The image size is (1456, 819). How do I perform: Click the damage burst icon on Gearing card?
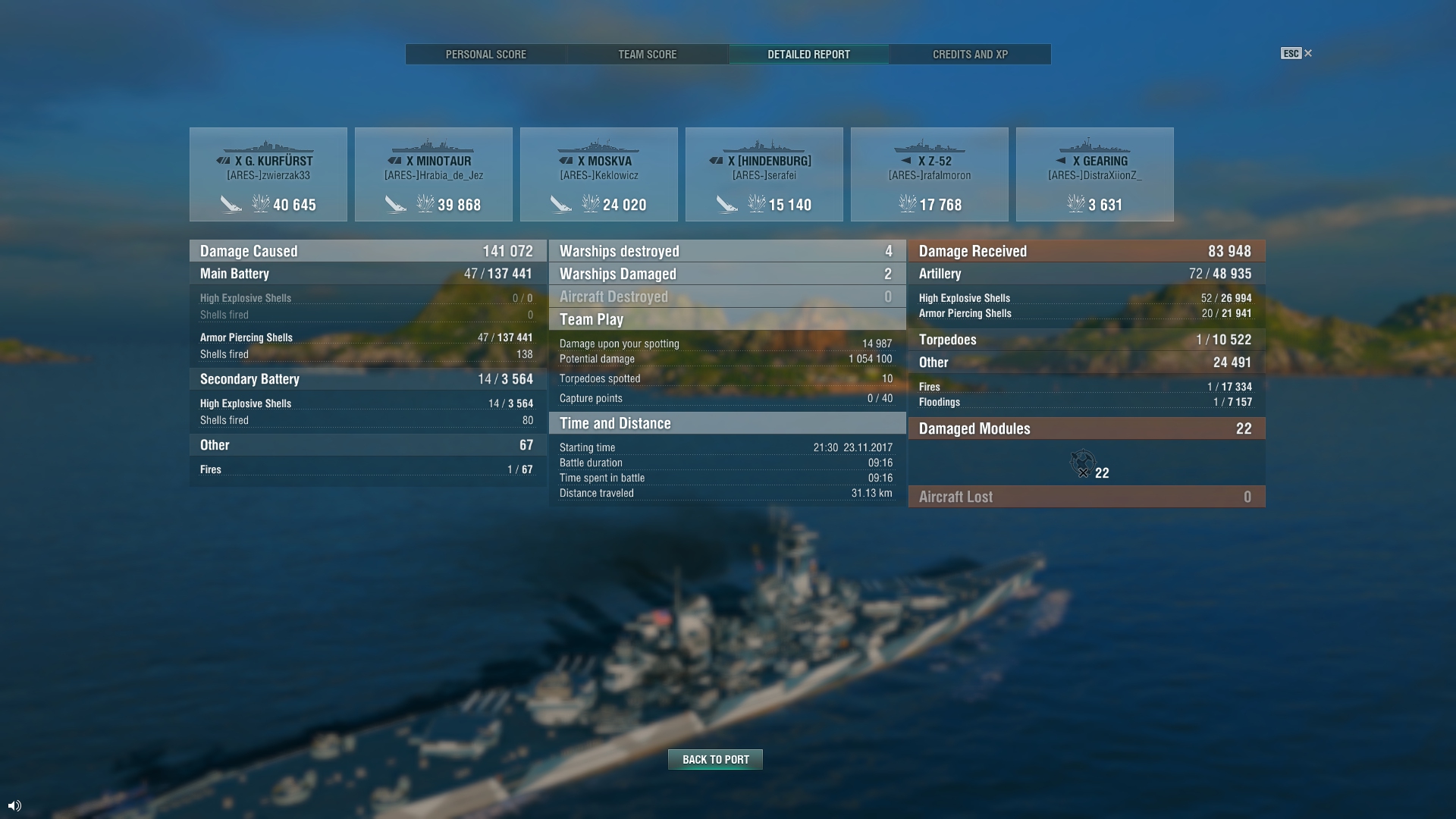click(1076, 203)
